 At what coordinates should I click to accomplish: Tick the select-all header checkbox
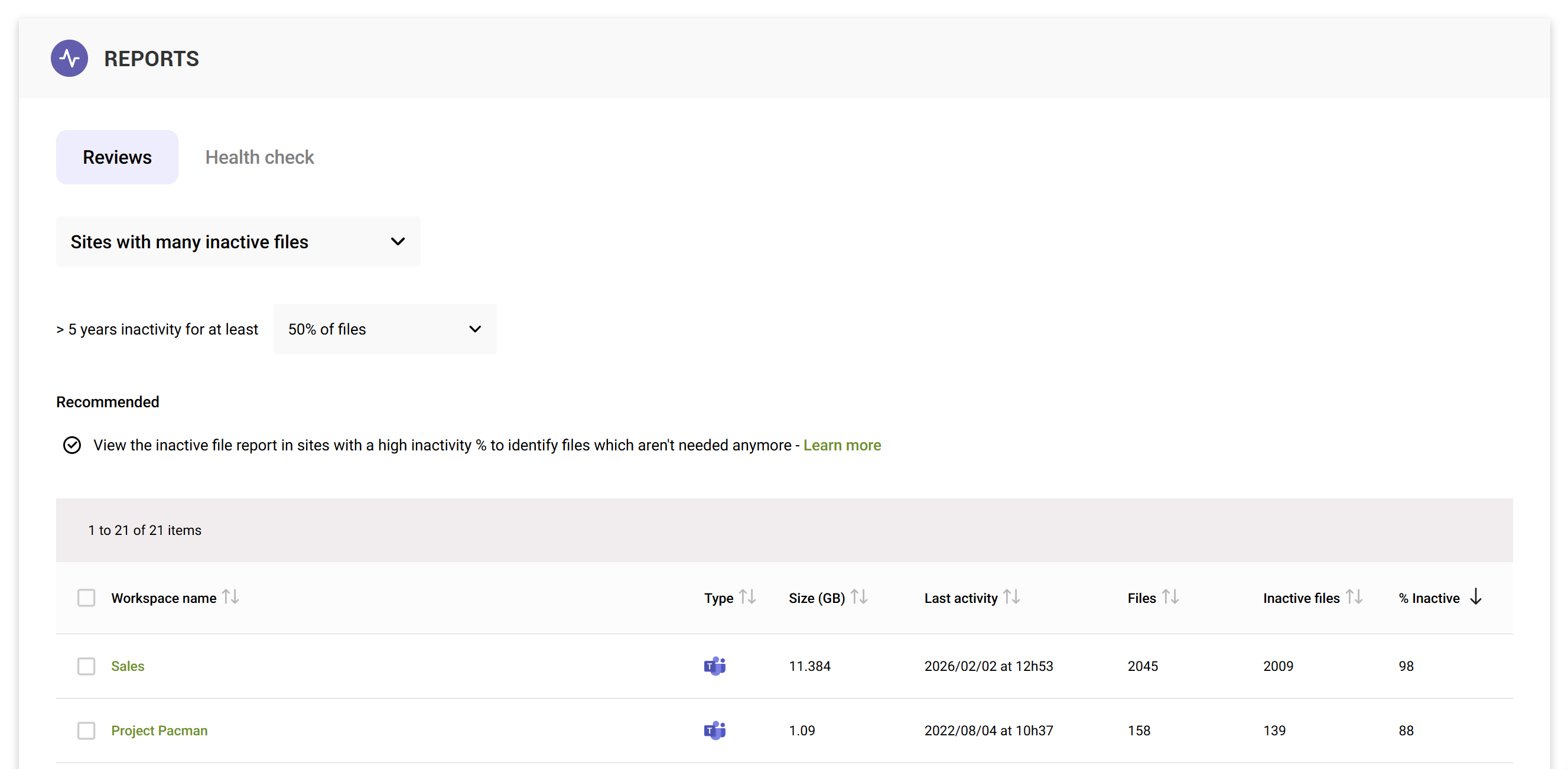tap(86, 598)
